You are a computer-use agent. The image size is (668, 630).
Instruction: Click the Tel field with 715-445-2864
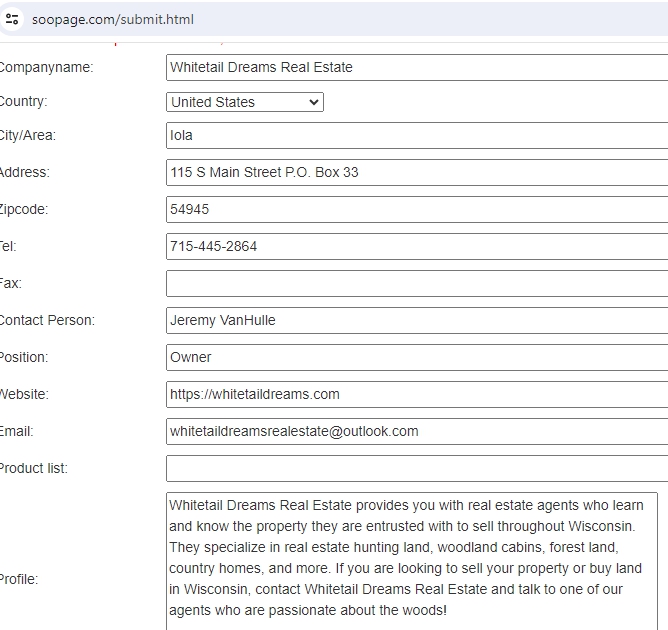[416, 246]
